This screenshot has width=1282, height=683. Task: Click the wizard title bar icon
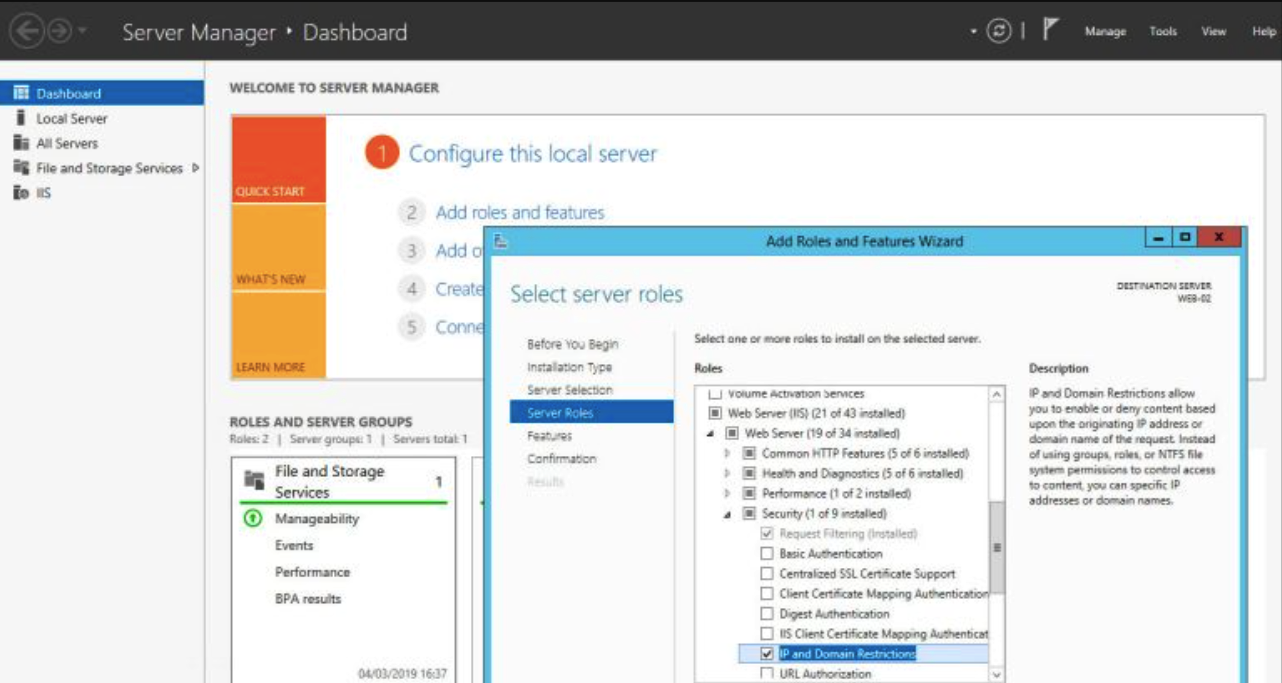click(501, 240)
